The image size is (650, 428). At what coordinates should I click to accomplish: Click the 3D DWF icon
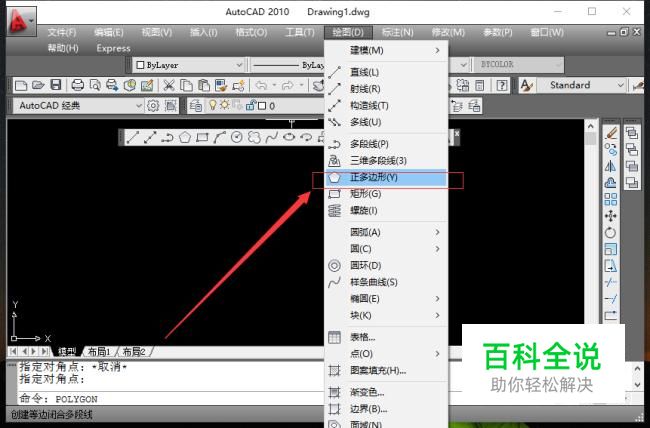pyautogui.click(x=130, y=85)
